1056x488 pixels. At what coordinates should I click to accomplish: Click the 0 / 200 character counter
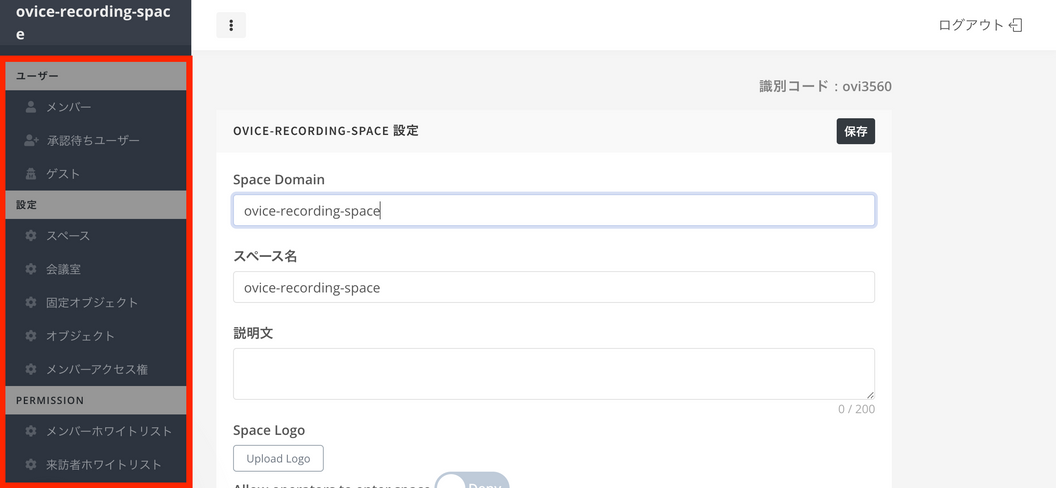coord(857,409)
